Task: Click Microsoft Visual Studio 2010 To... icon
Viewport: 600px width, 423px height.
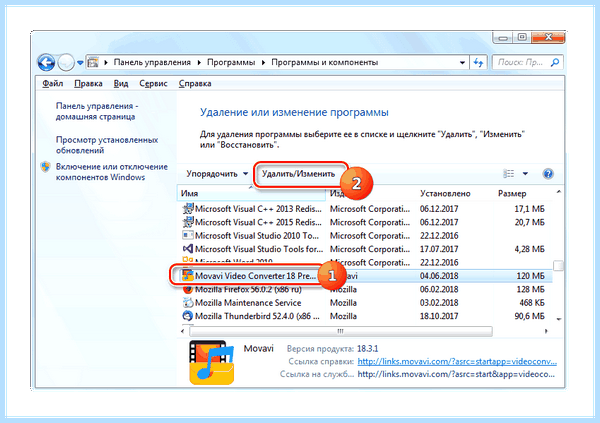Action: click(188, 235)
